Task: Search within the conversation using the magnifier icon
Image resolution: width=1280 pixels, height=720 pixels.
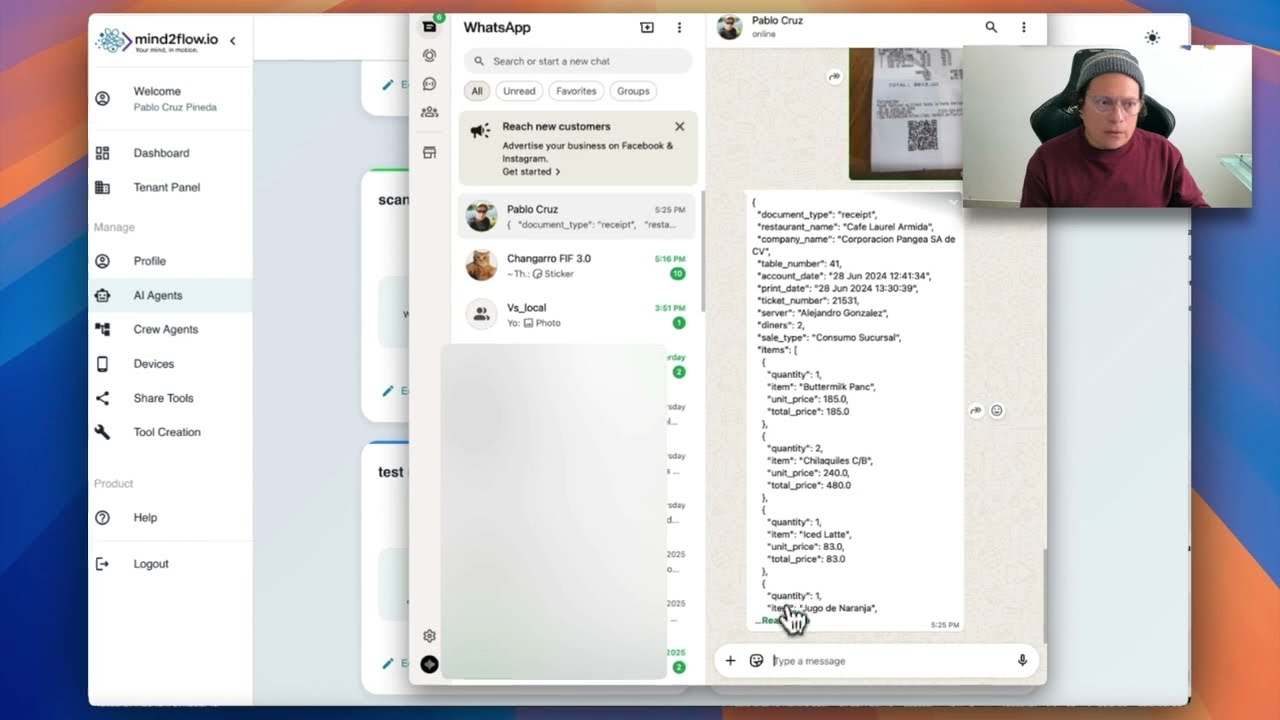Action: click(x=991, y=27)
